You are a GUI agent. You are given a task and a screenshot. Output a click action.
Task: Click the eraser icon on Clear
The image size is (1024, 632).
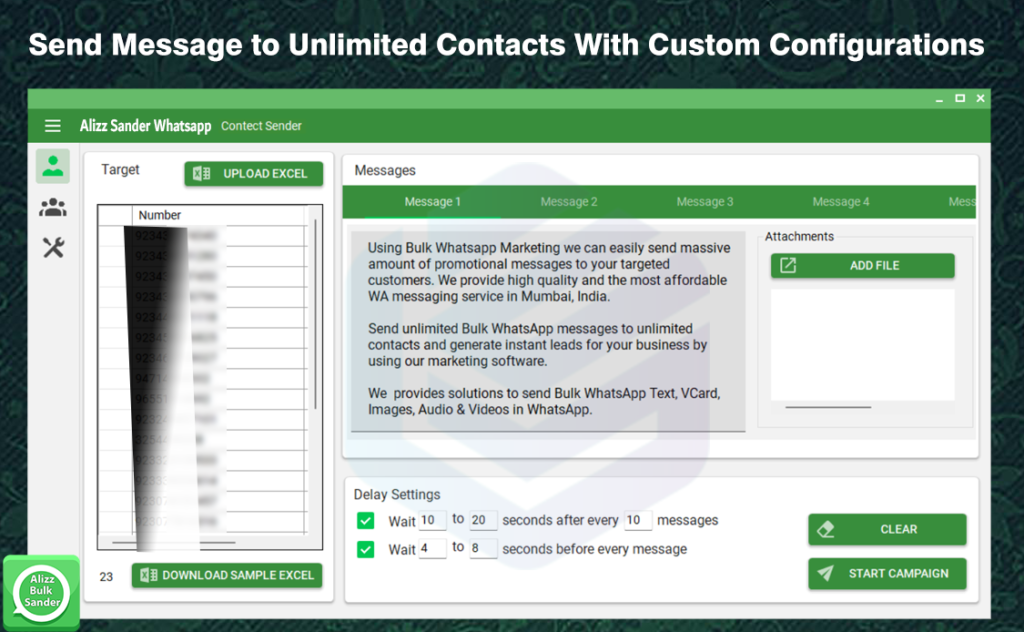pos(826,529)
